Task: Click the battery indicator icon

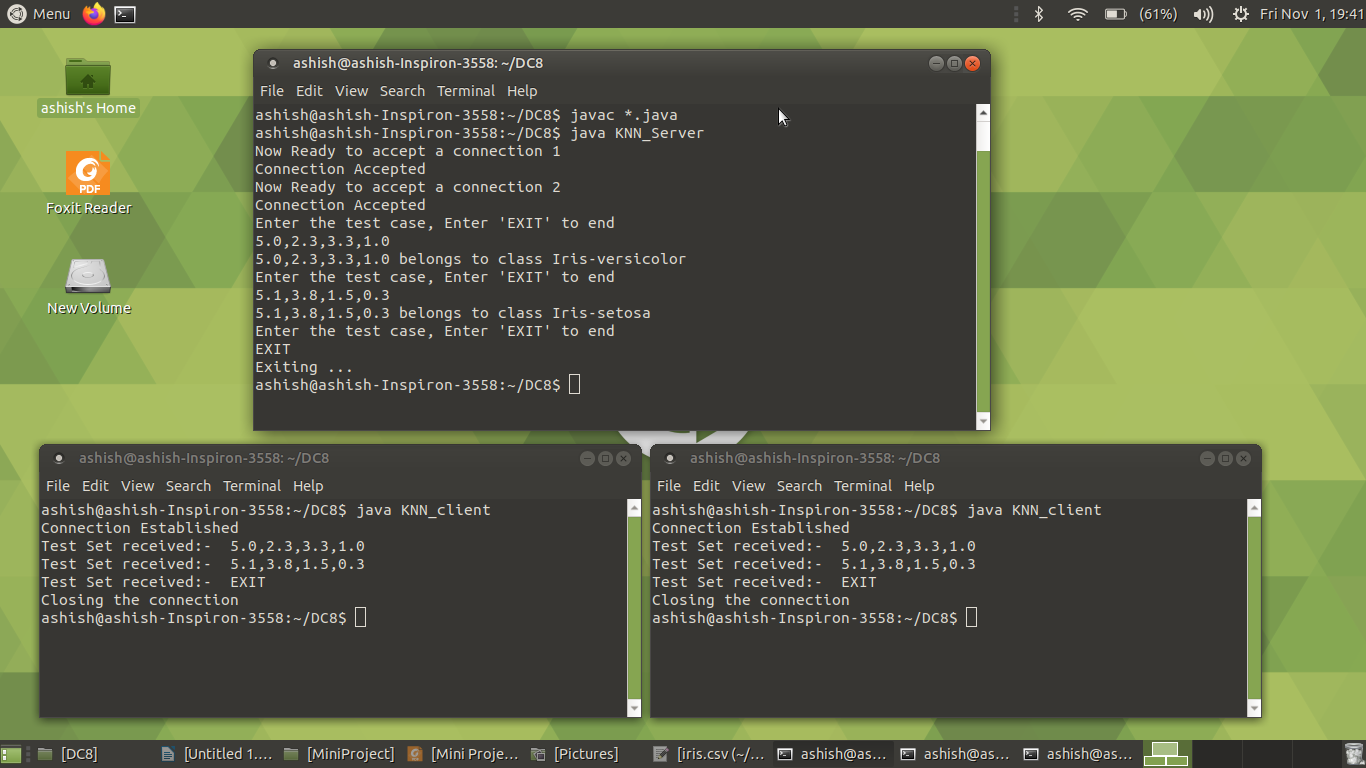Action: 1115,14
